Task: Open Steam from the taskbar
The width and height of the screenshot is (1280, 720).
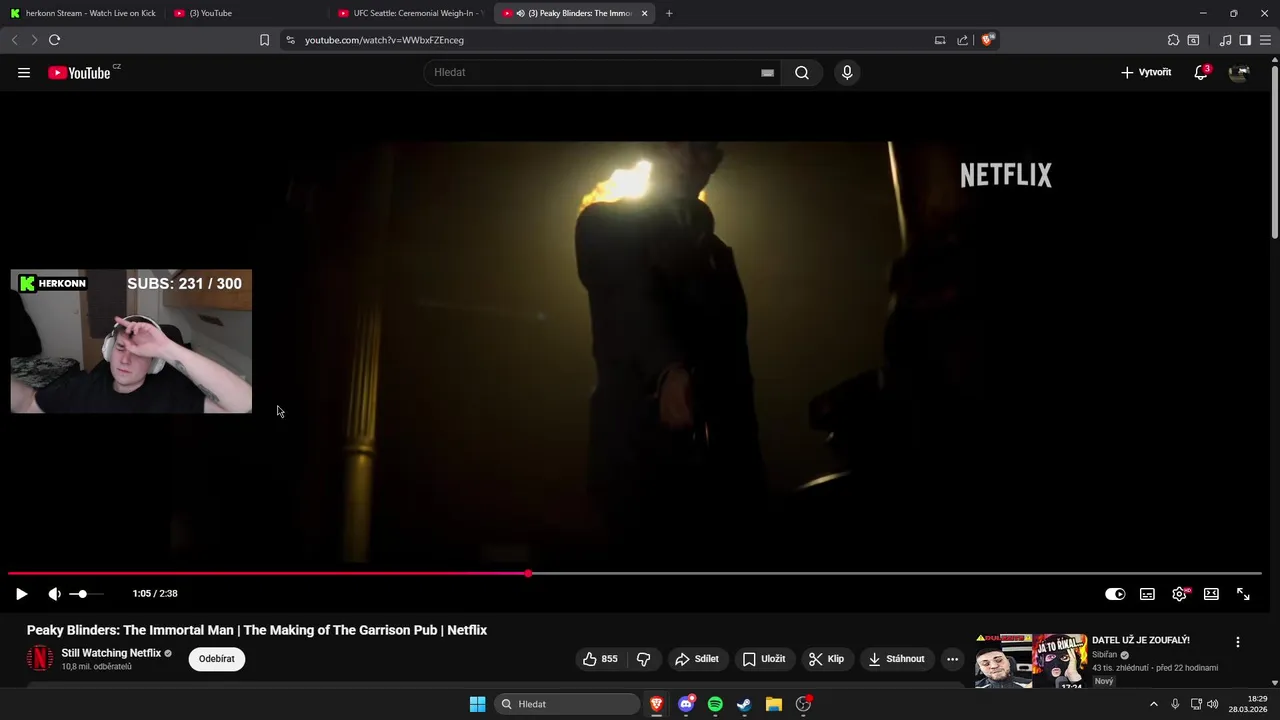Action: tap(744, 704)
